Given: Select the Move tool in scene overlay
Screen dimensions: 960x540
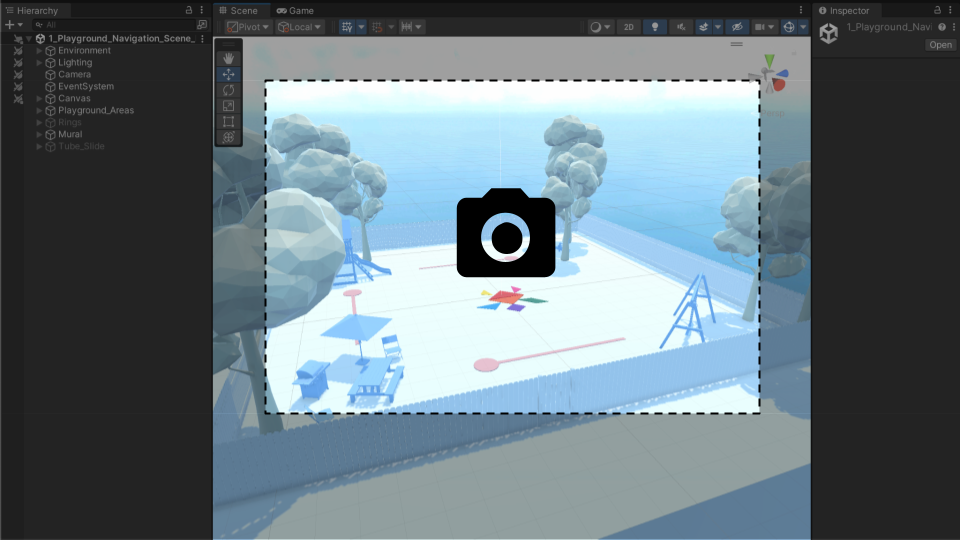Looking at the screenshot, I should (229, 74).
